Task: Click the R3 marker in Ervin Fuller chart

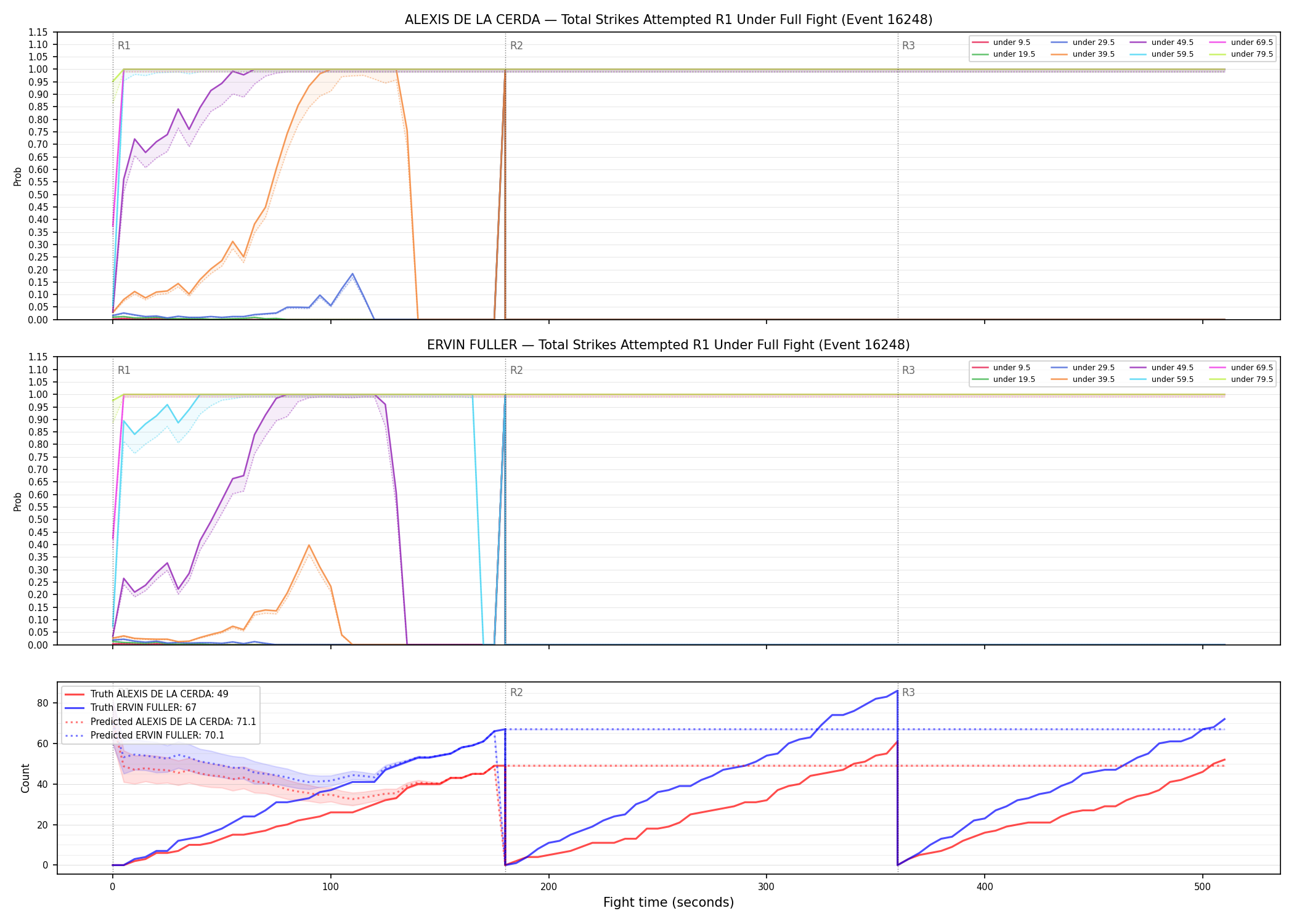Action: 908,370
